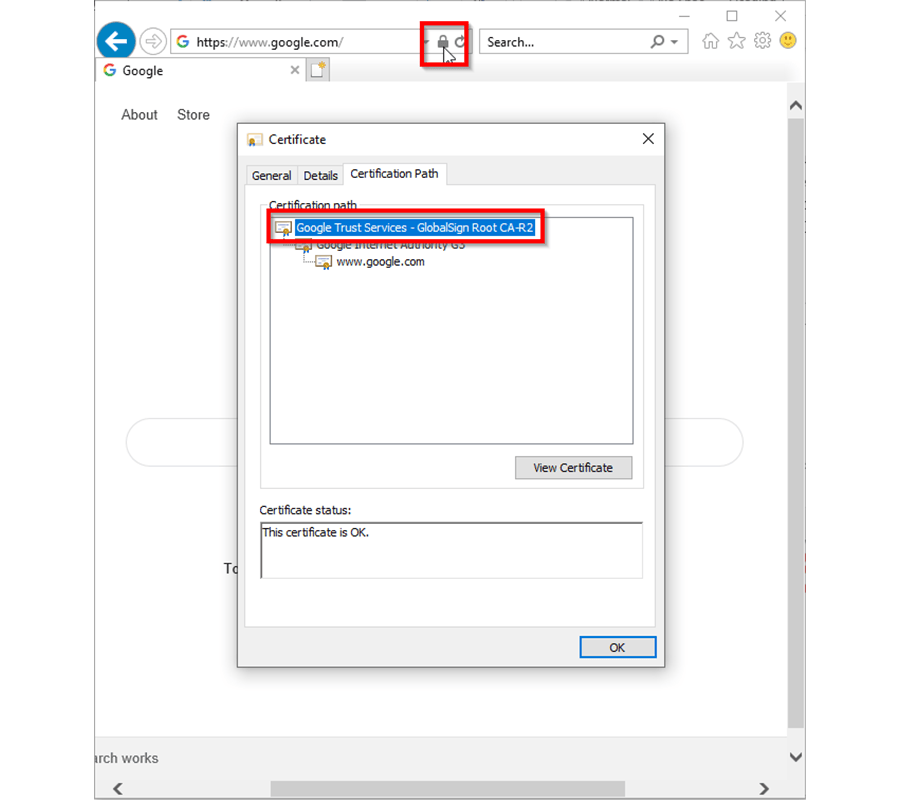The image size is (900, 800).
Task: Click 'This certificate is OK.' status text
Action: click(316, 533)
